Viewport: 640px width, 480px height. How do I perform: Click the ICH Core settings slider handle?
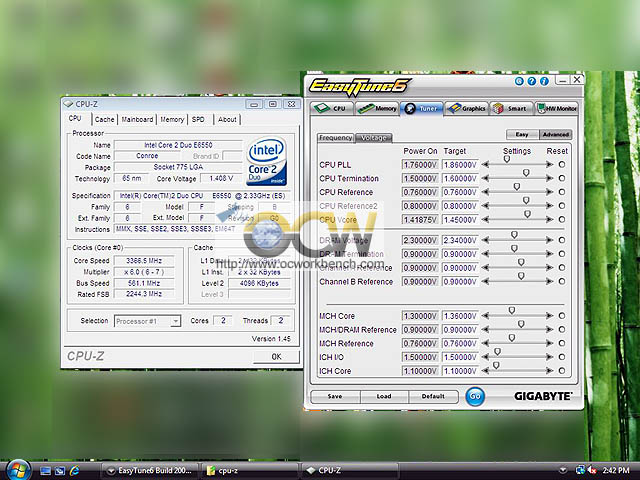tap(496, 366)
